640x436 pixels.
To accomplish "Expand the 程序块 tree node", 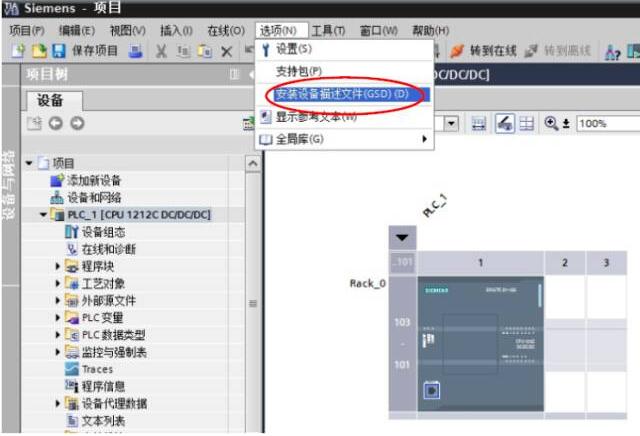I will click(x=58, y=266).
